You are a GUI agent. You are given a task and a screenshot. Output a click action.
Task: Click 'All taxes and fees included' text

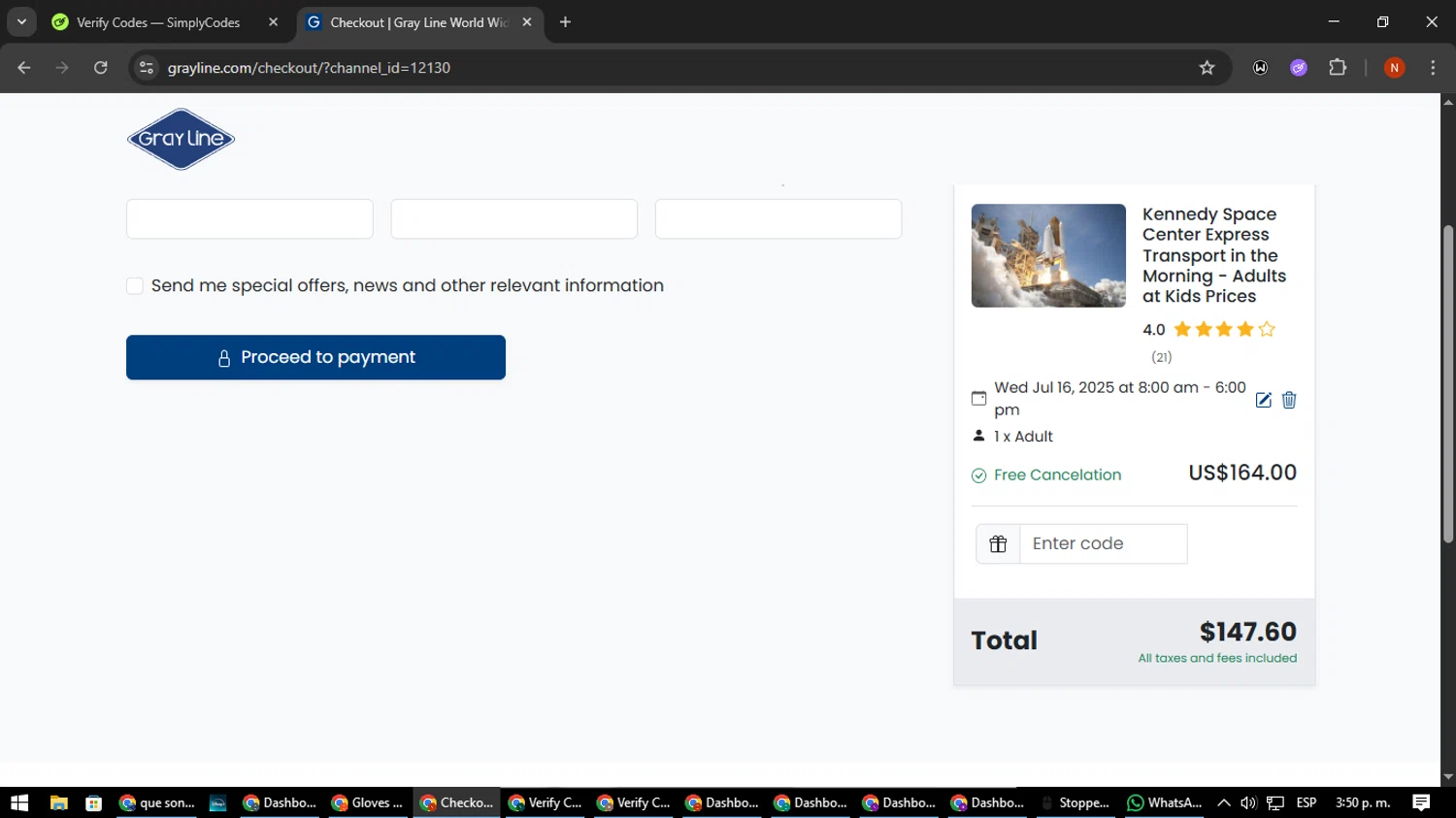pyautogui.click(x=1217, y=658)
